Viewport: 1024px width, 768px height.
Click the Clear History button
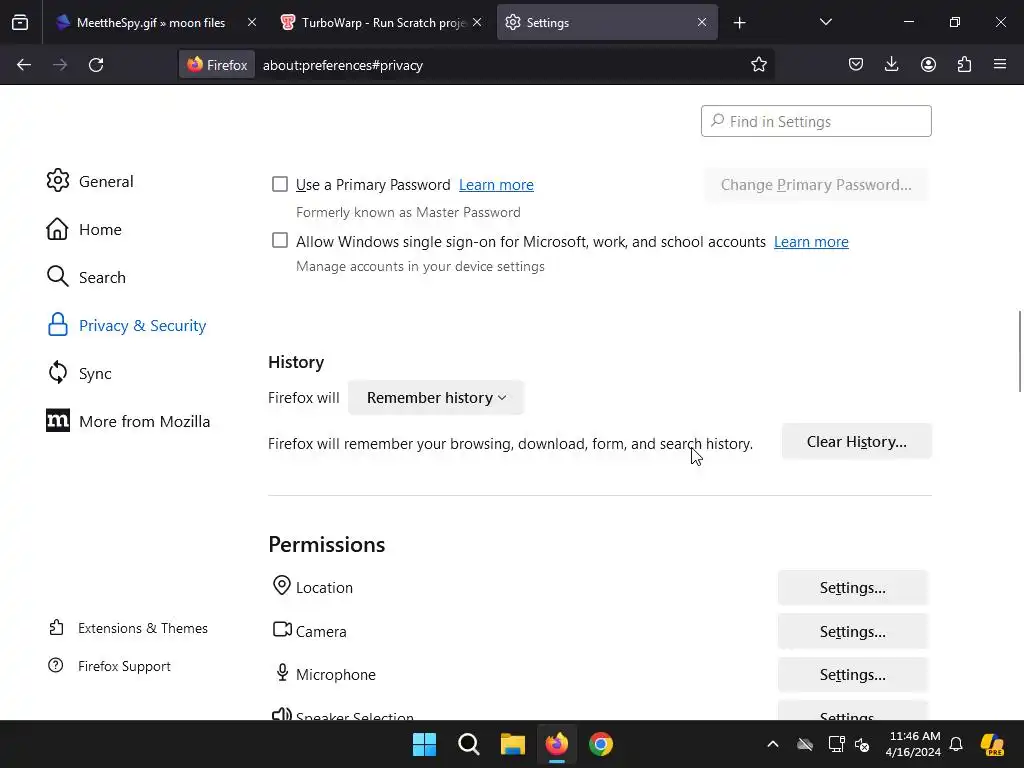[x=856, y=442]
